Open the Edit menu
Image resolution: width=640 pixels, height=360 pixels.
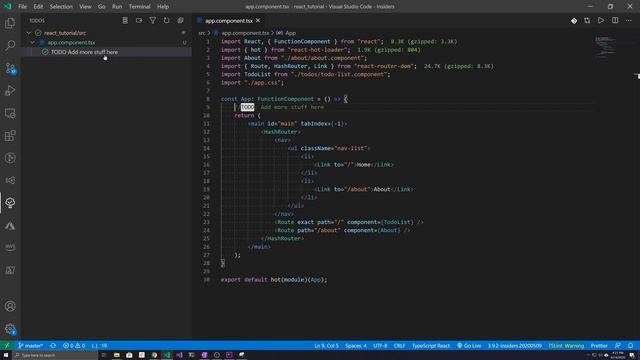[38, 7]
